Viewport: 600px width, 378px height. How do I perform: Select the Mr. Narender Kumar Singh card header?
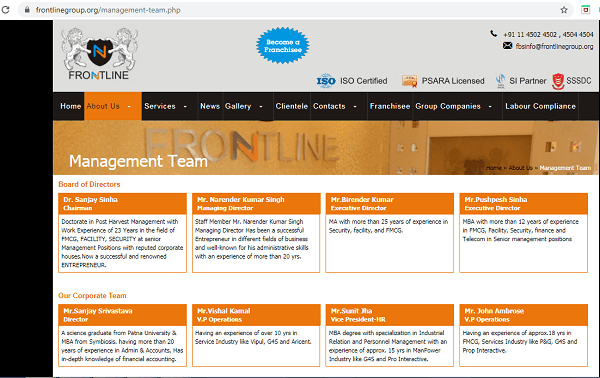click(x=256, y=204)
